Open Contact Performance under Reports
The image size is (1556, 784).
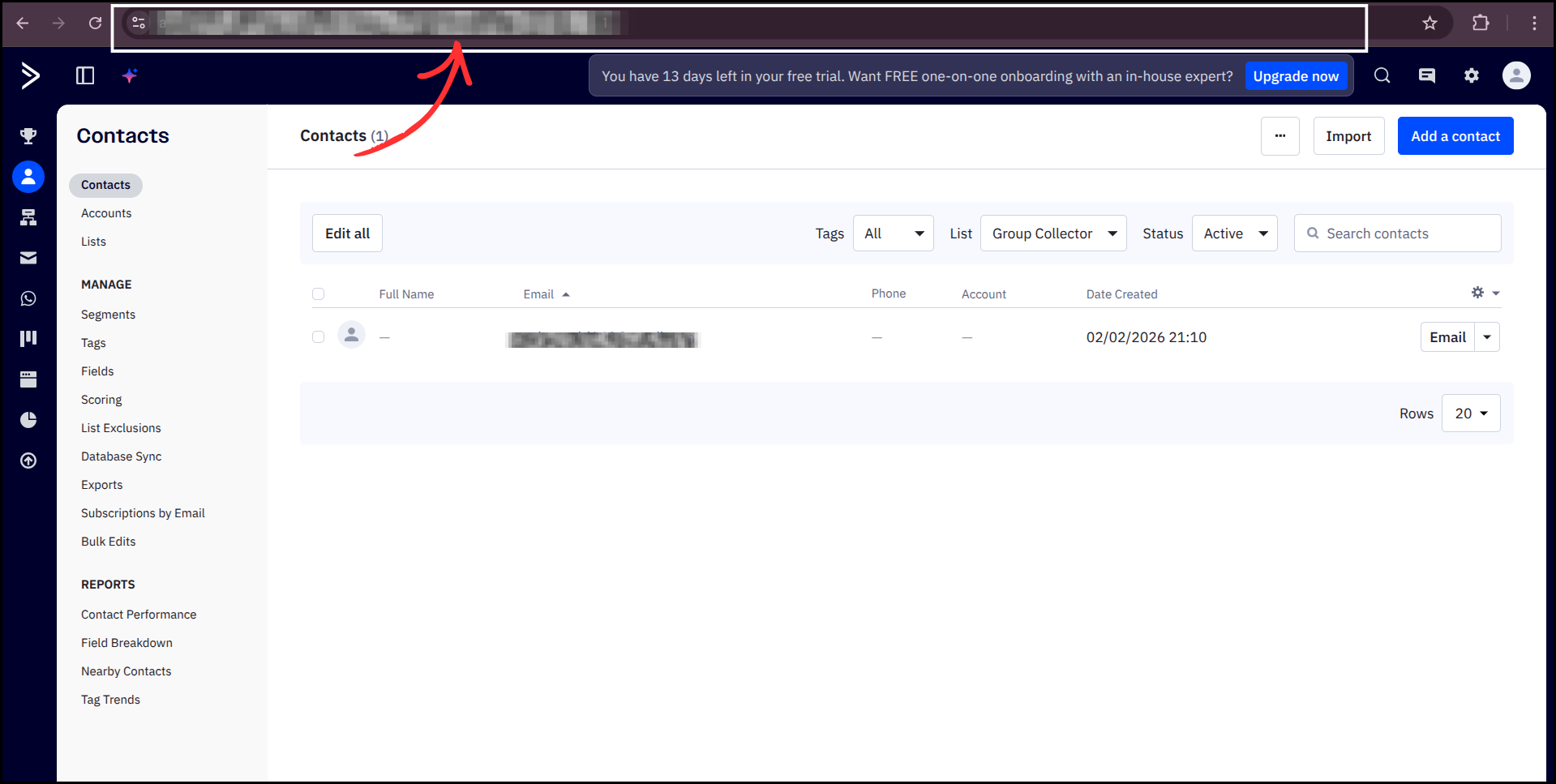(x=139, y=614)
